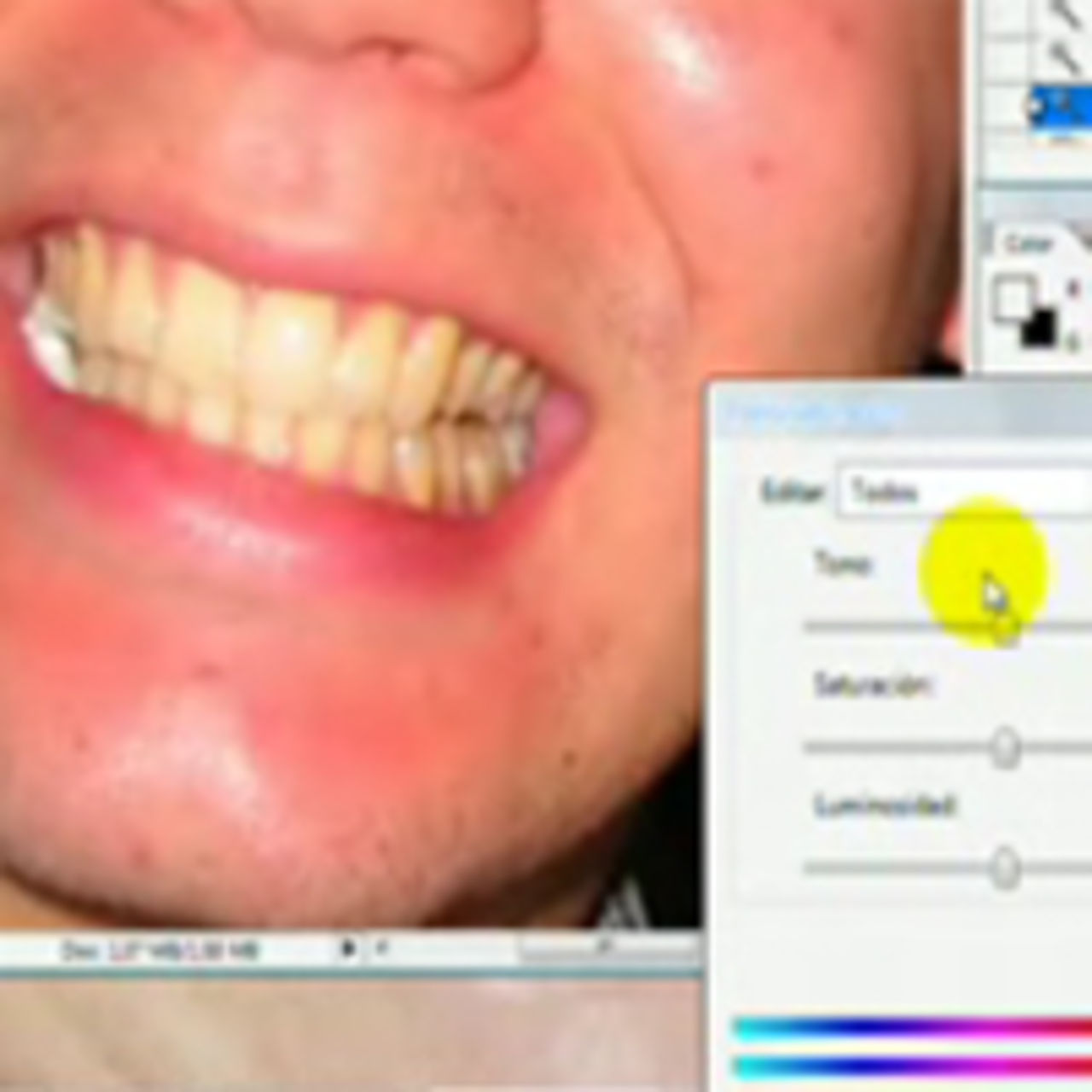Screen dimensions: 1092x1092
Task: Click the upper hue spectrum bar
Action: (x=912, y=1029)
